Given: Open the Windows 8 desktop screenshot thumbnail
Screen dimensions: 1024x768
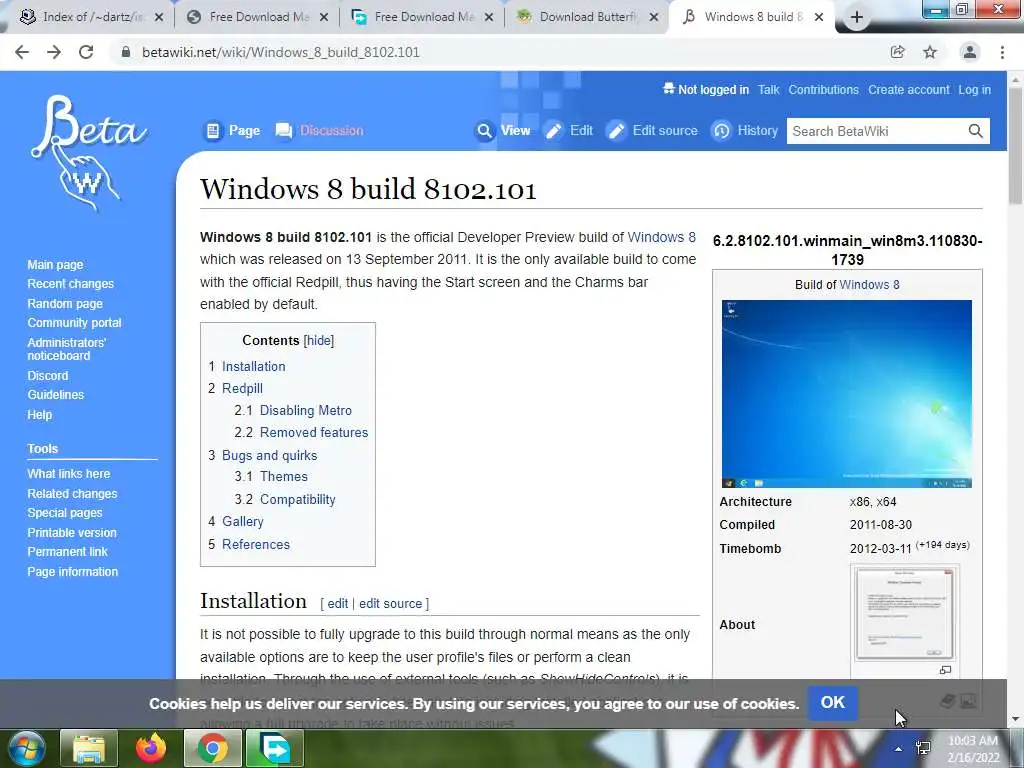Looking at the screenshot, I should [846, 394].
